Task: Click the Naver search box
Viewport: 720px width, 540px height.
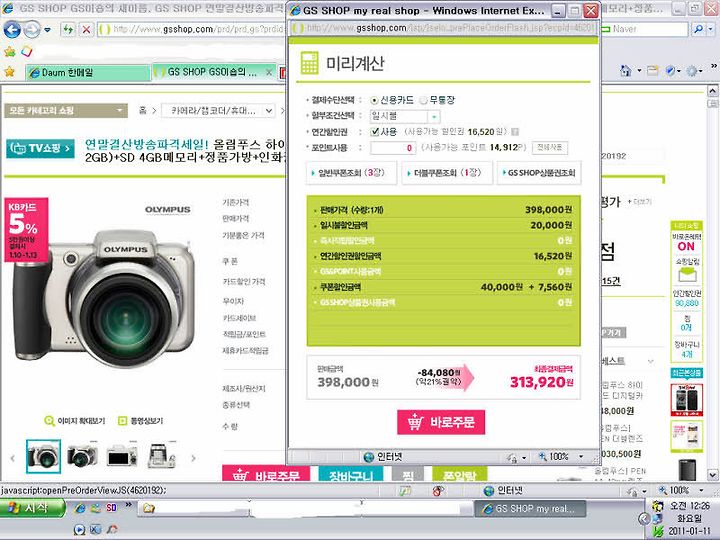Action: point(643,29)
